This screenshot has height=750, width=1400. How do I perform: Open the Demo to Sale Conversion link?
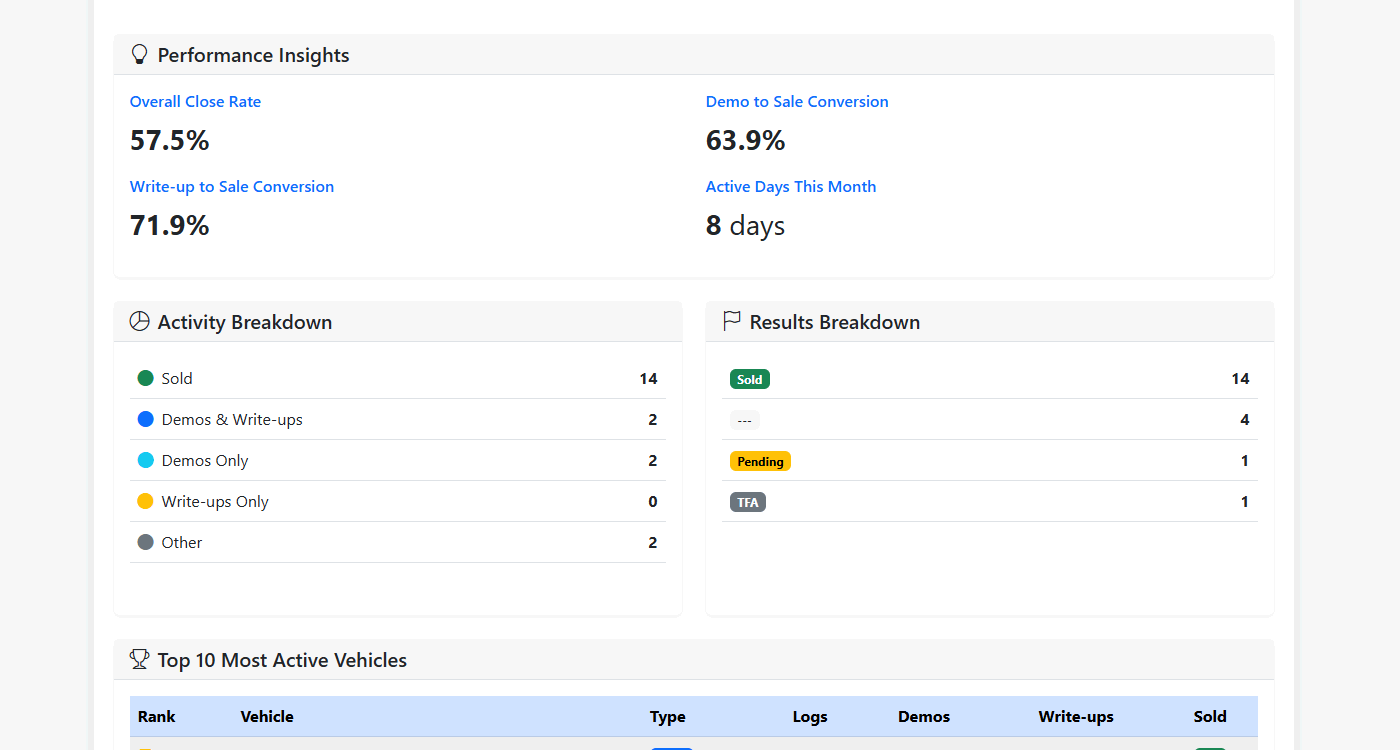click(x=797, y=102)
